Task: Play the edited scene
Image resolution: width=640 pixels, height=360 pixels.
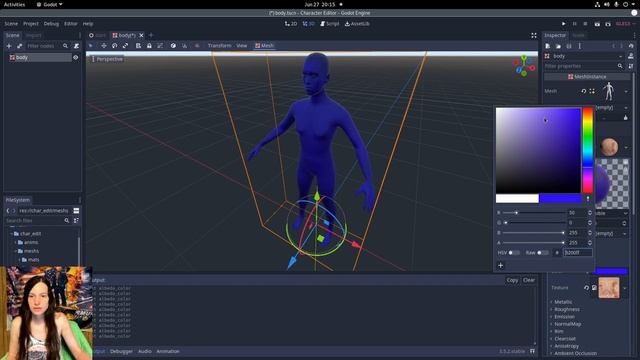Action: click(597, 24)
